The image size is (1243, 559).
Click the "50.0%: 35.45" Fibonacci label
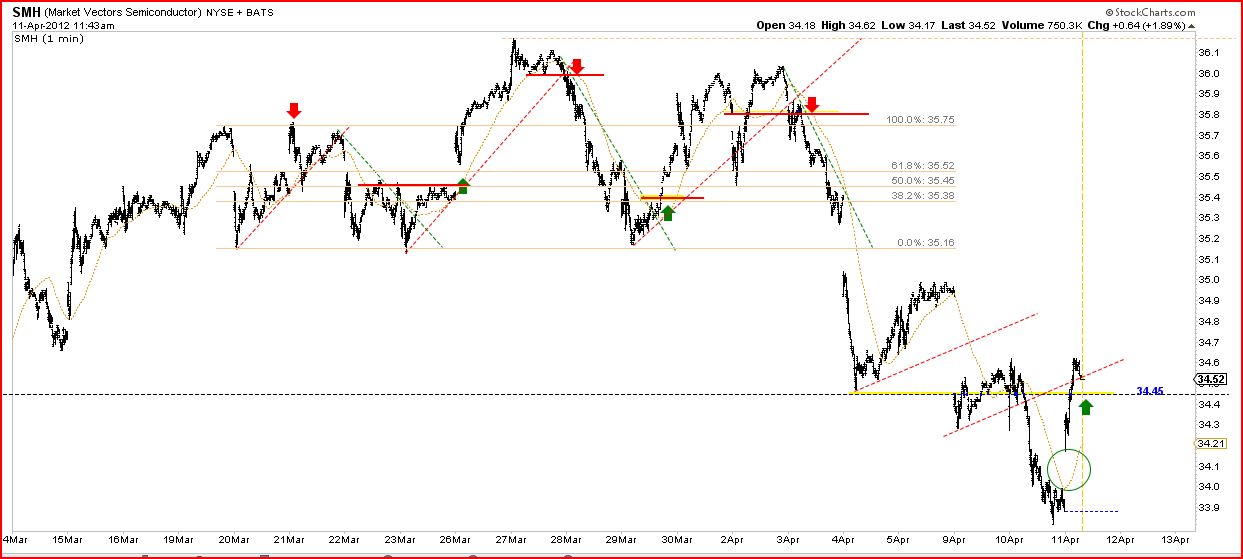[x=922, y=180]
